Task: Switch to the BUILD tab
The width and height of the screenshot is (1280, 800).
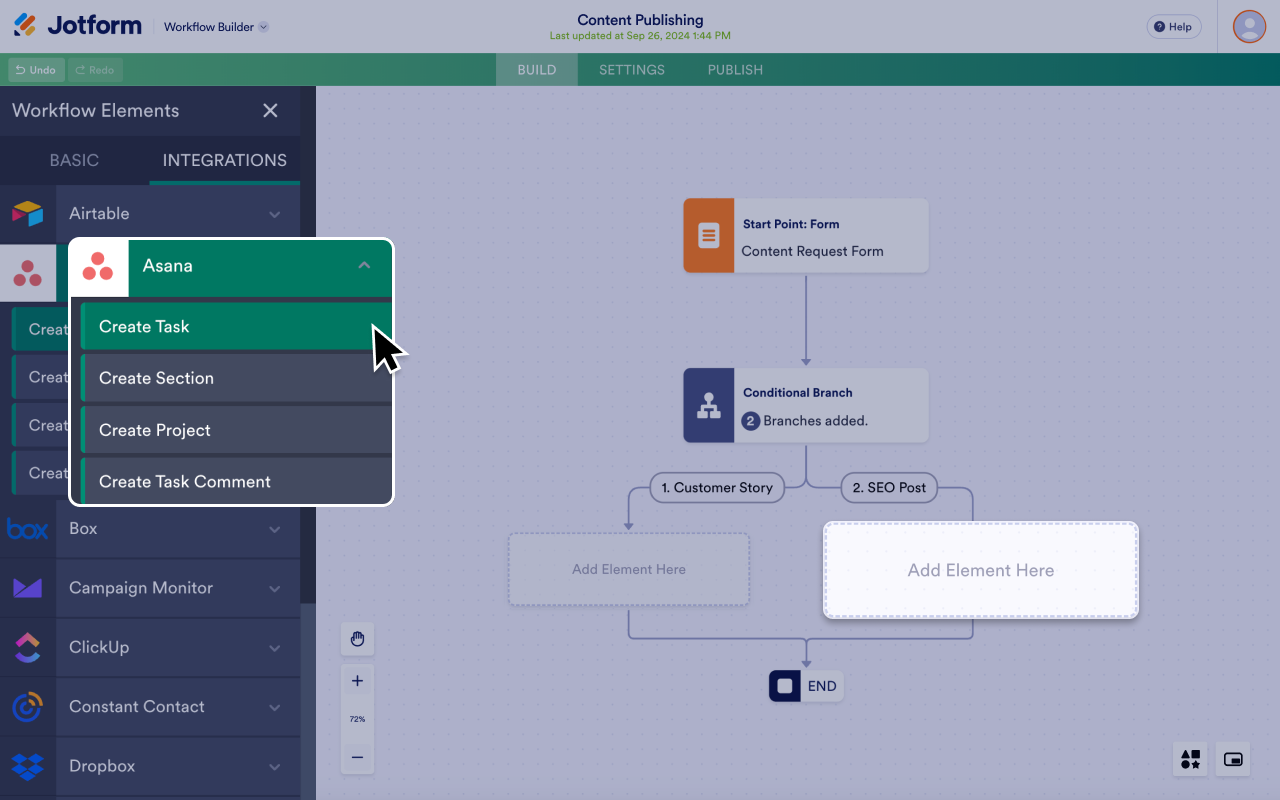Action: click(x=537, y=70)
